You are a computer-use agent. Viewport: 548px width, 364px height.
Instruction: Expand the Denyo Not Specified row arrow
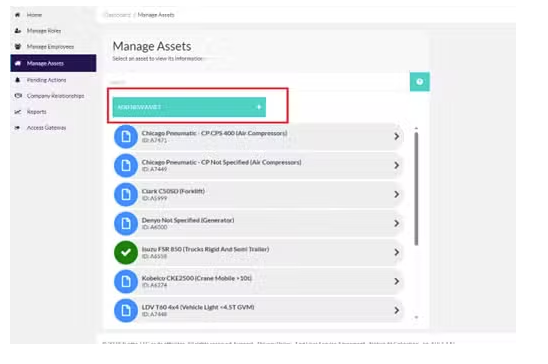pos(397,223)
